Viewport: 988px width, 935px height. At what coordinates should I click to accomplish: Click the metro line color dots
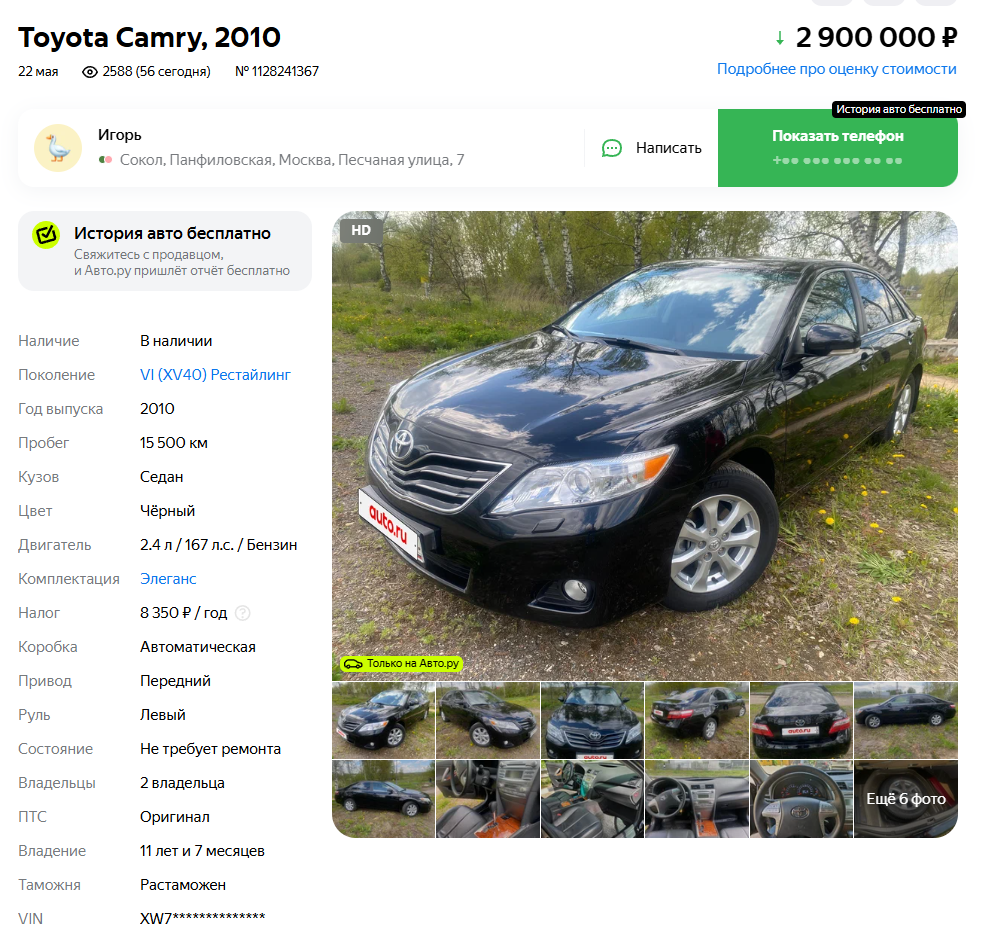pos(105,160)
